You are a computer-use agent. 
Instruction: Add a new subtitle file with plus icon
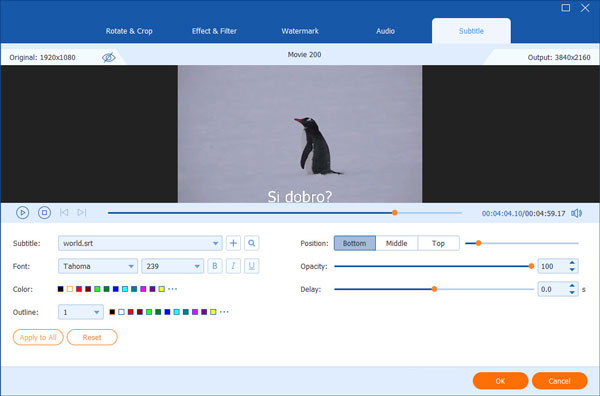coord(233,243)
